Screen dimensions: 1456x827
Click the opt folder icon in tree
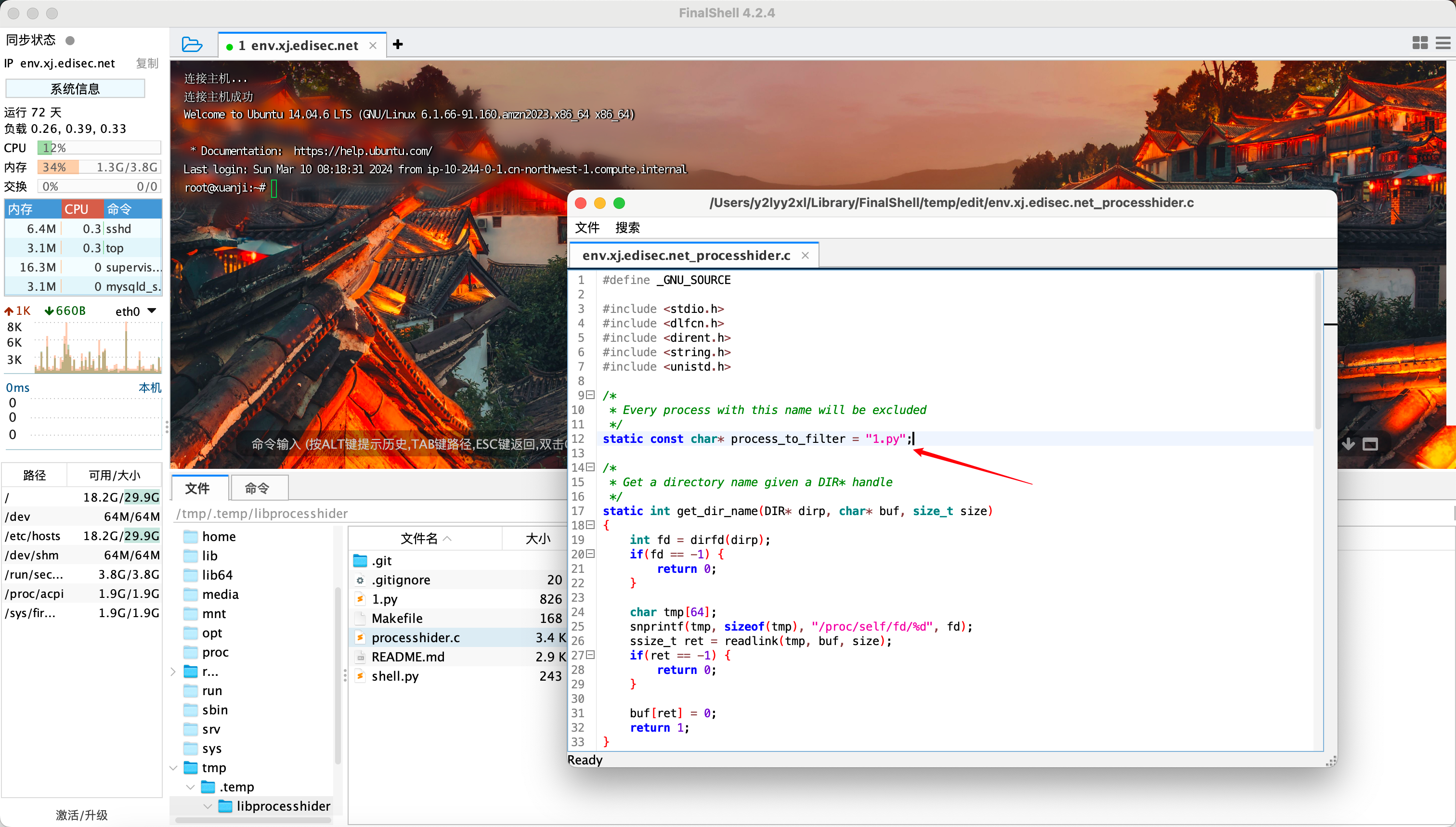coord(191,633)
